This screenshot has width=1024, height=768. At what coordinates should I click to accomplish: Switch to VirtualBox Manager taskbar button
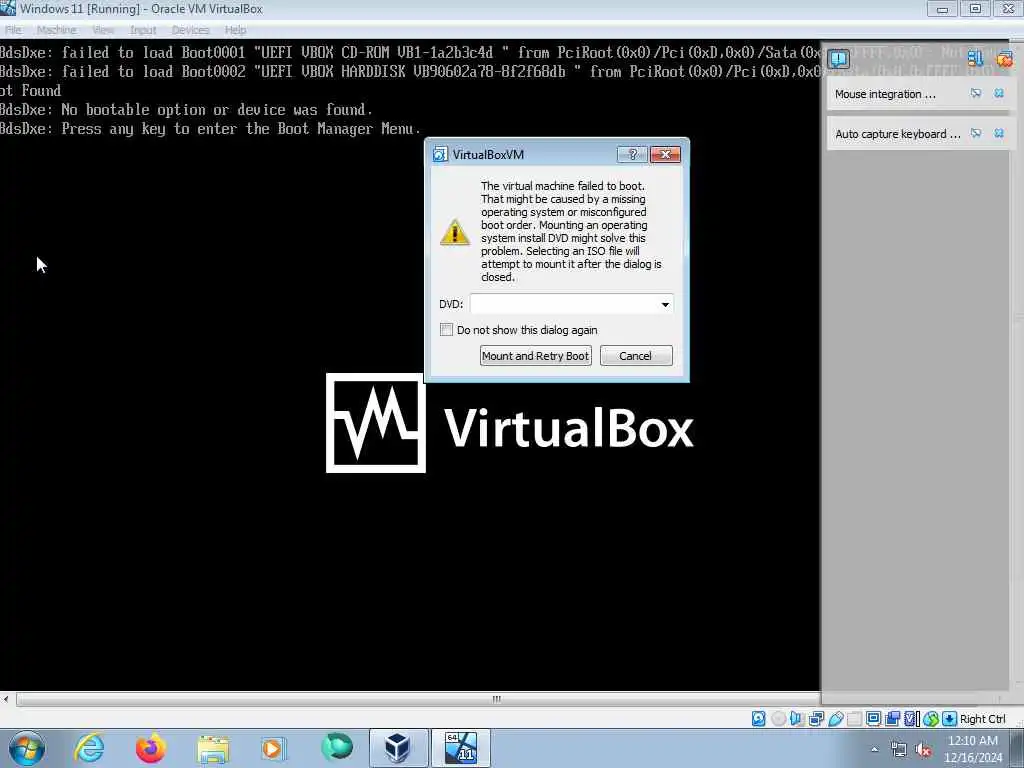click(398, 748)
